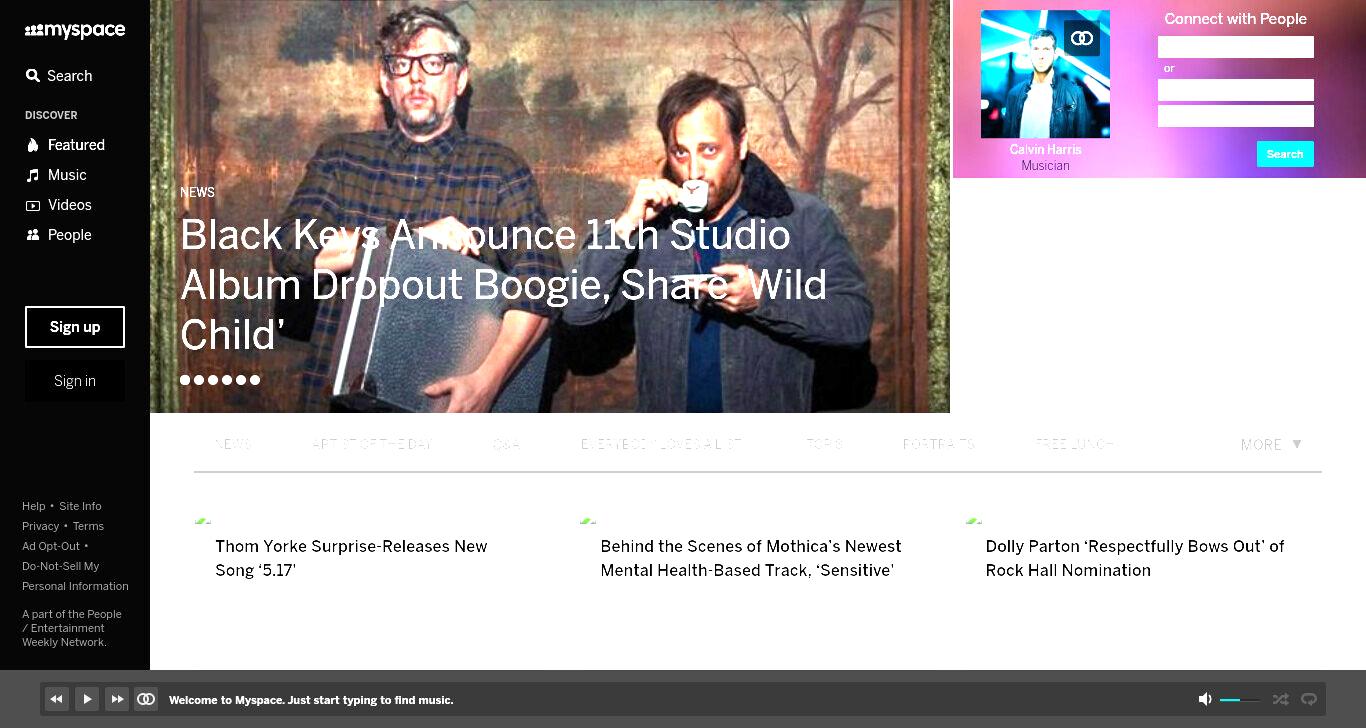Open Calvin Harris profile photo

[x=1045, y=74]
